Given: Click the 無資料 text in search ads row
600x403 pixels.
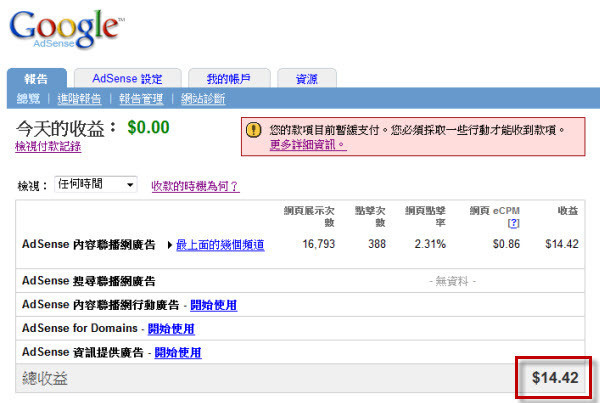Looking at the screenshot, I should click(452, 281).
